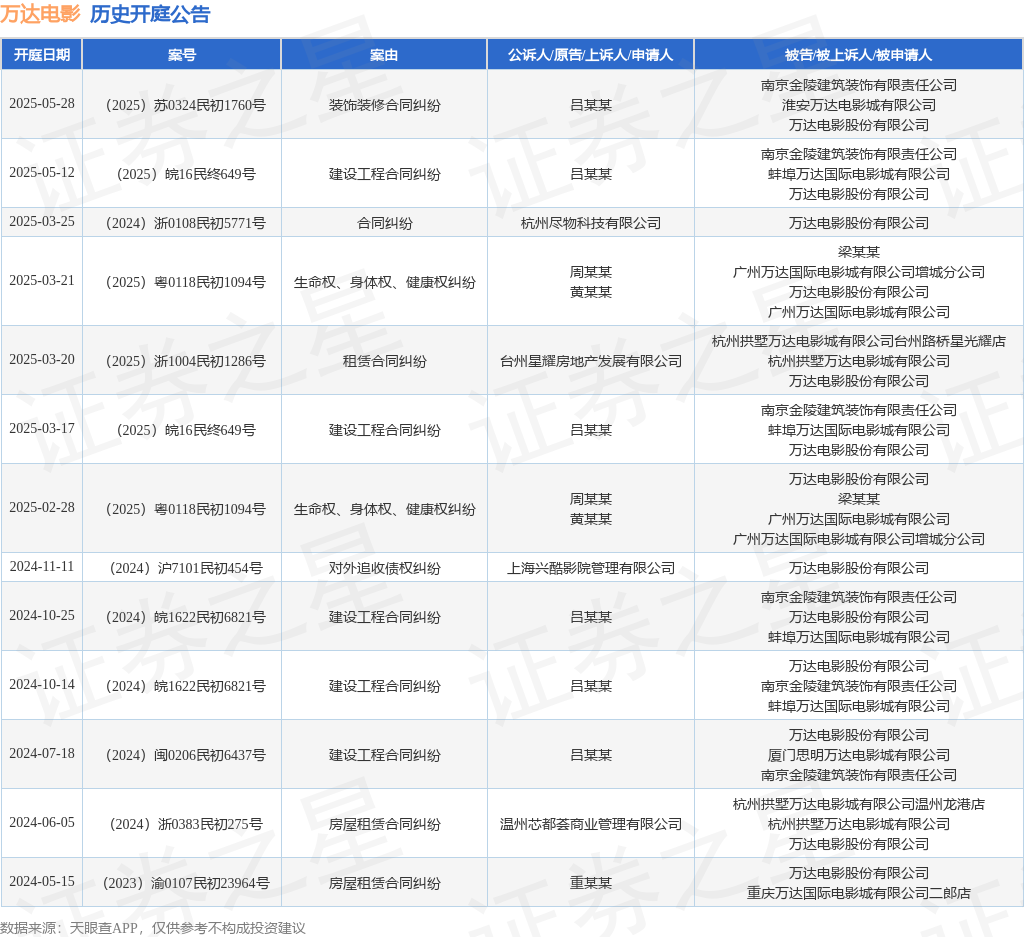Select date cell 2024-10-14

pyautogui.click(x=42, y=685)
